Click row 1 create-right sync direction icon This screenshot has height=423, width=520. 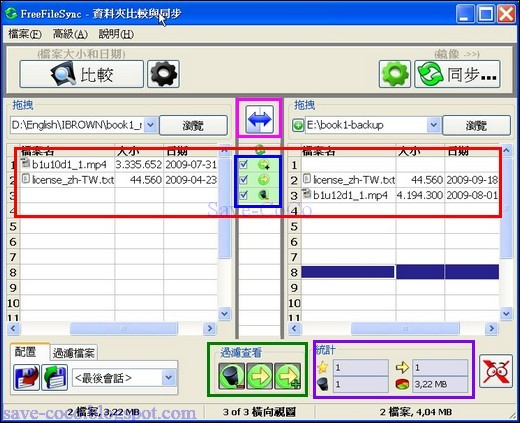[x=264, y=164]
